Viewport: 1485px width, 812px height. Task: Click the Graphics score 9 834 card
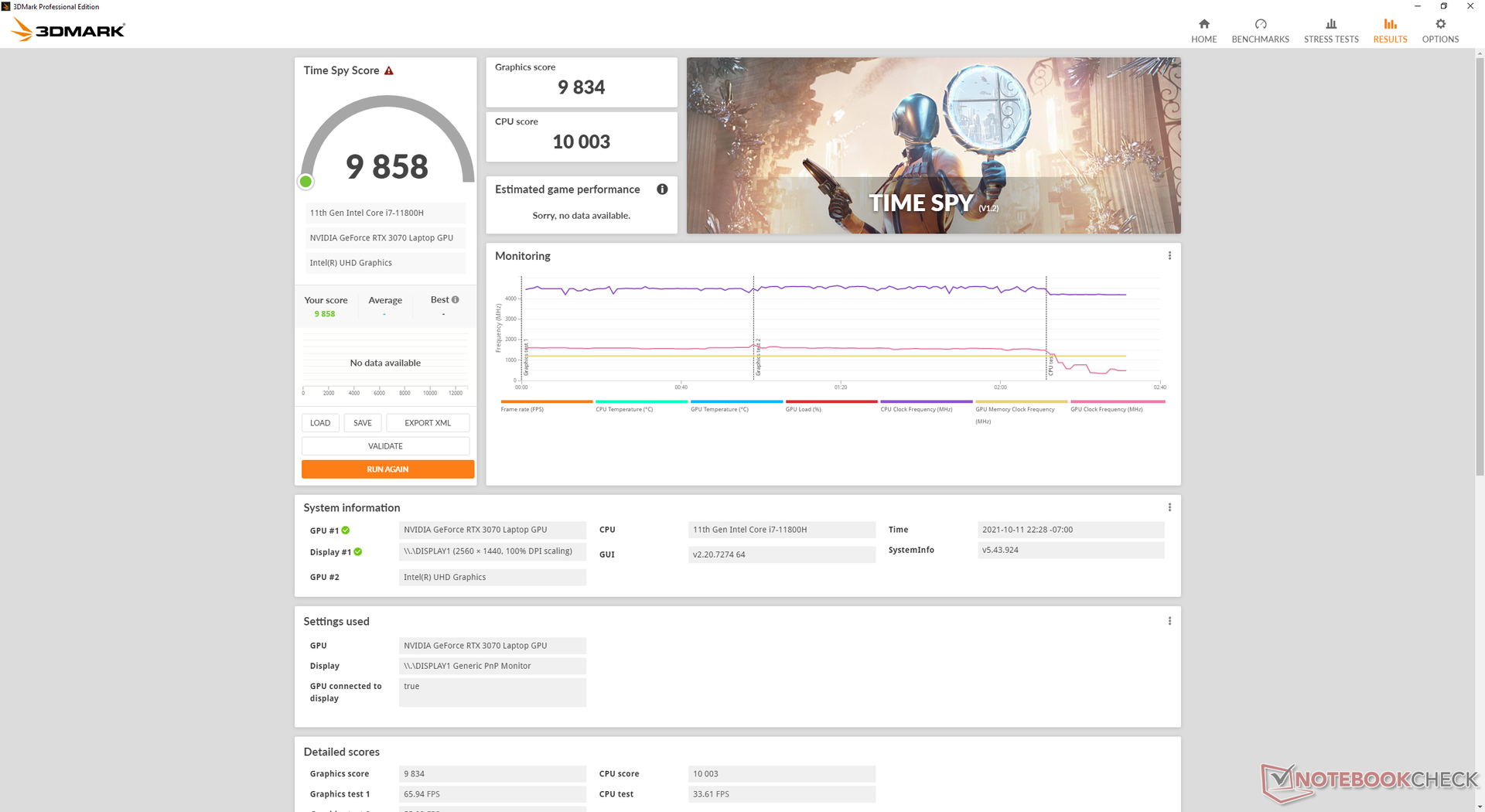pos(582,82)
